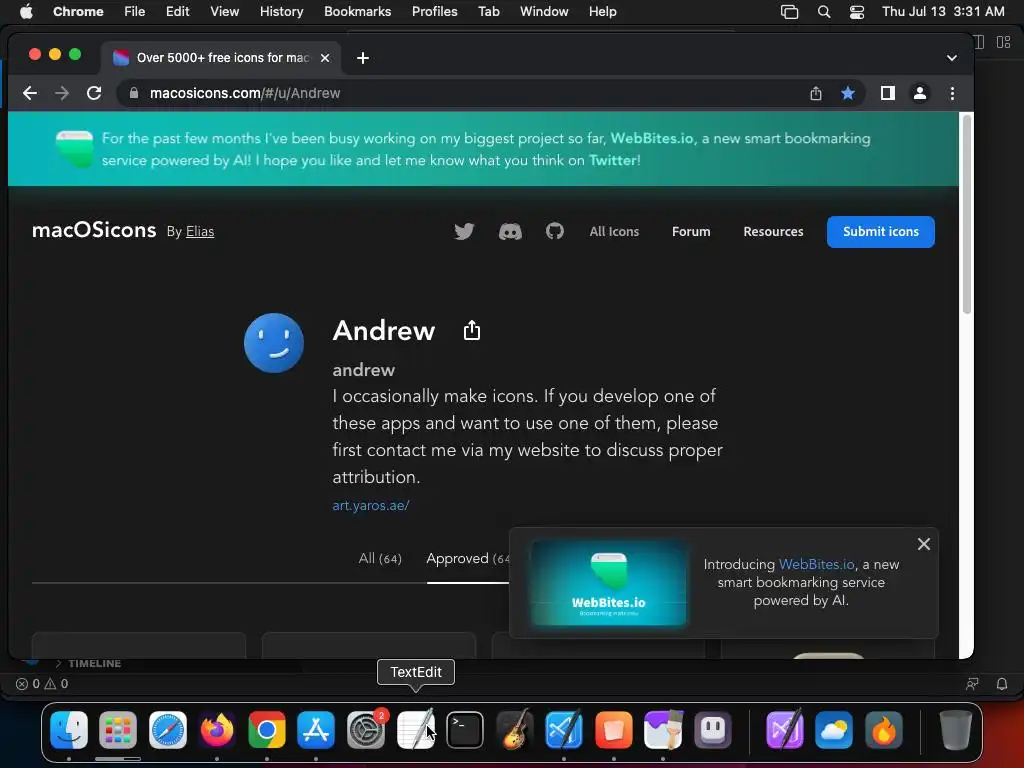
Task: Click the share page icon in address bar
Action: point(816,93)
